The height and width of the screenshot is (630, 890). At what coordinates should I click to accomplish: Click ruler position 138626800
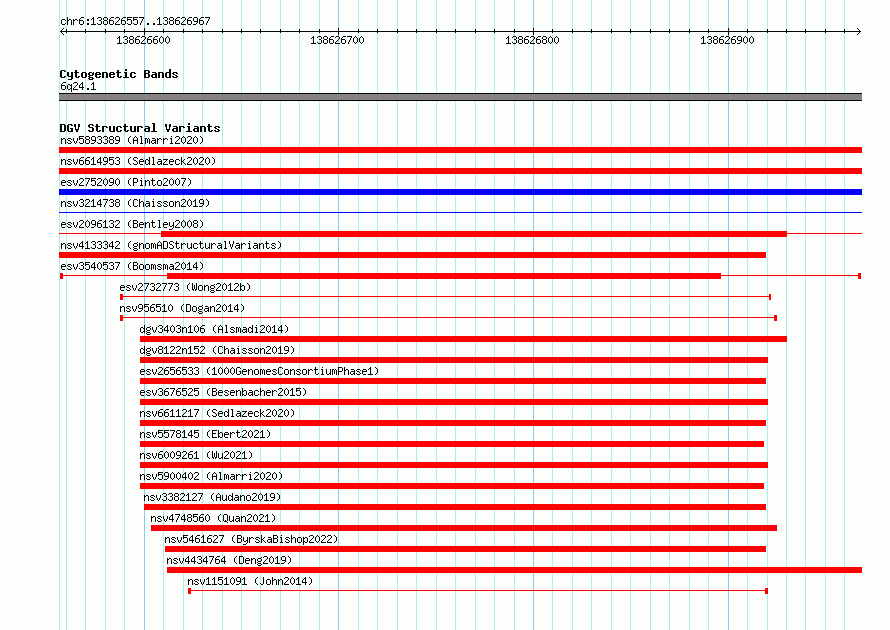click(x=532, y=40)
